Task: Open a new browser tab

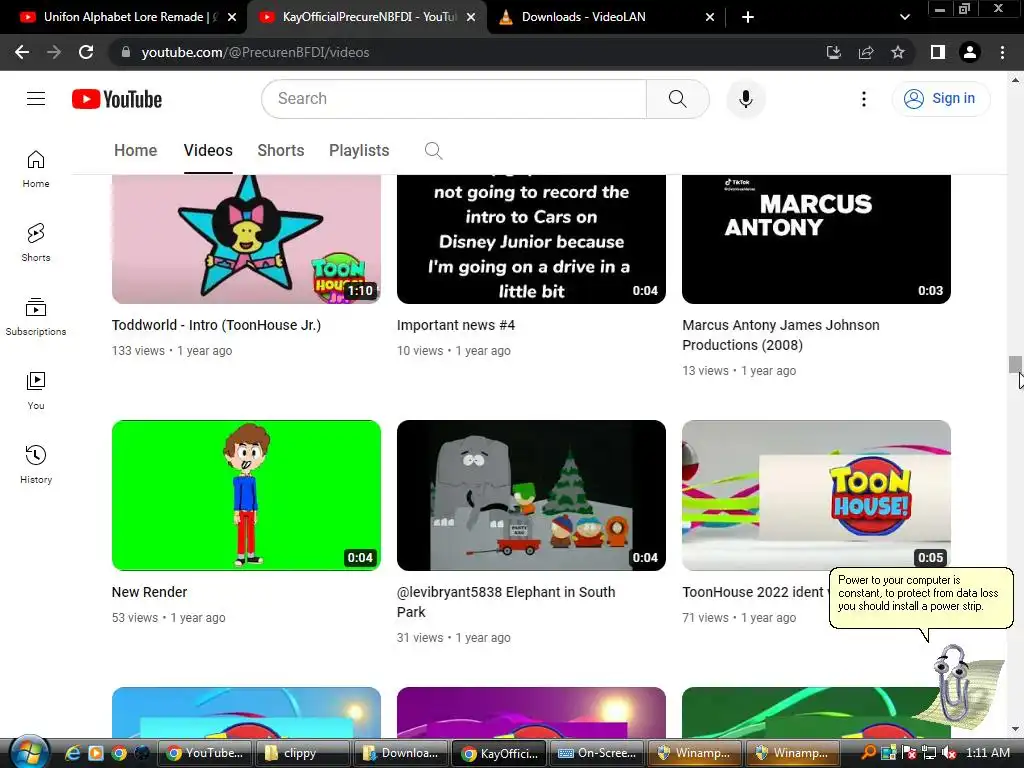Action: (748, 17)
